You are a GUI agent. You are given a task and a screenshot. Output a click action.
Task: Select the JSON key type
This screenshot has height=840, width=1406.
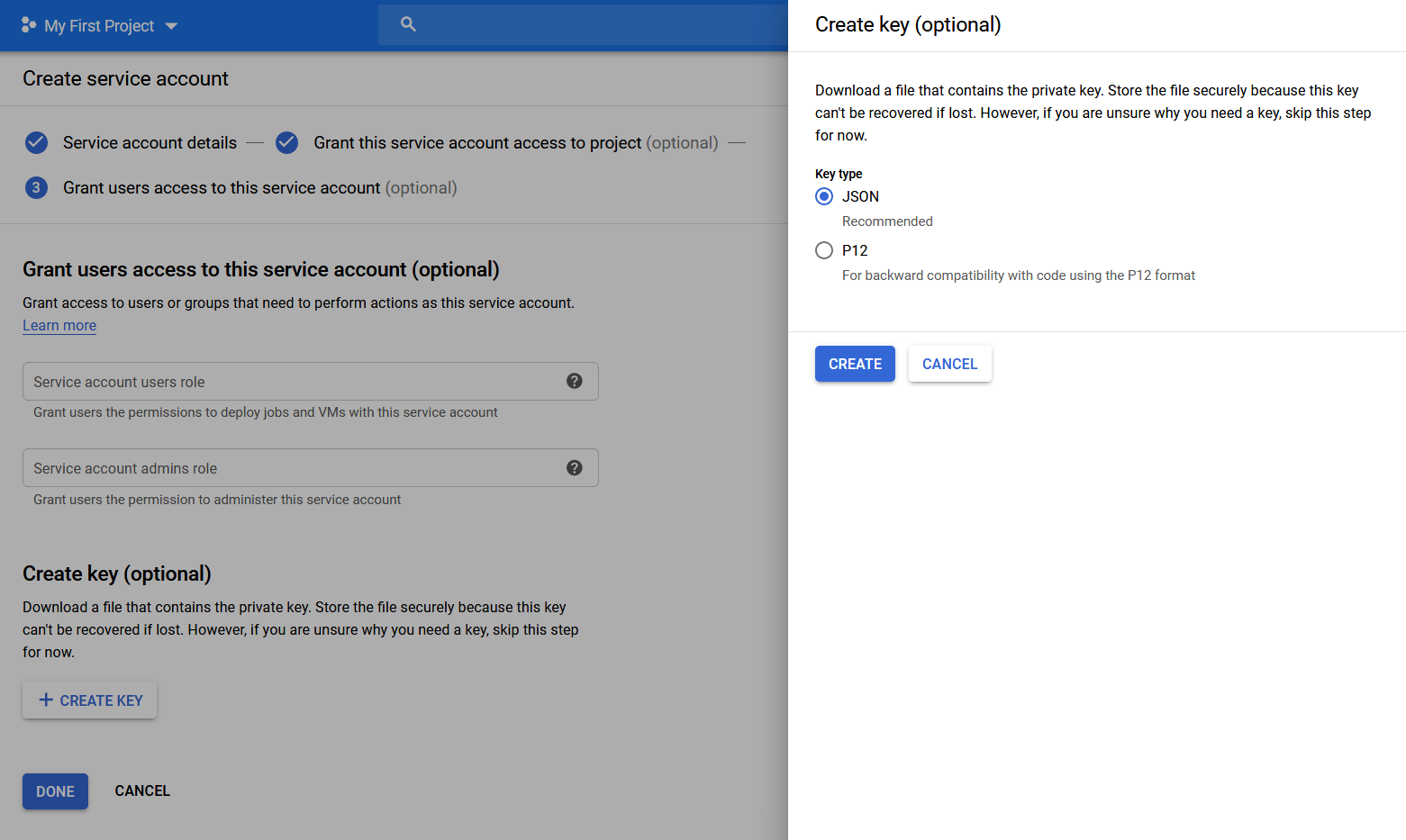tap(824, 196)
